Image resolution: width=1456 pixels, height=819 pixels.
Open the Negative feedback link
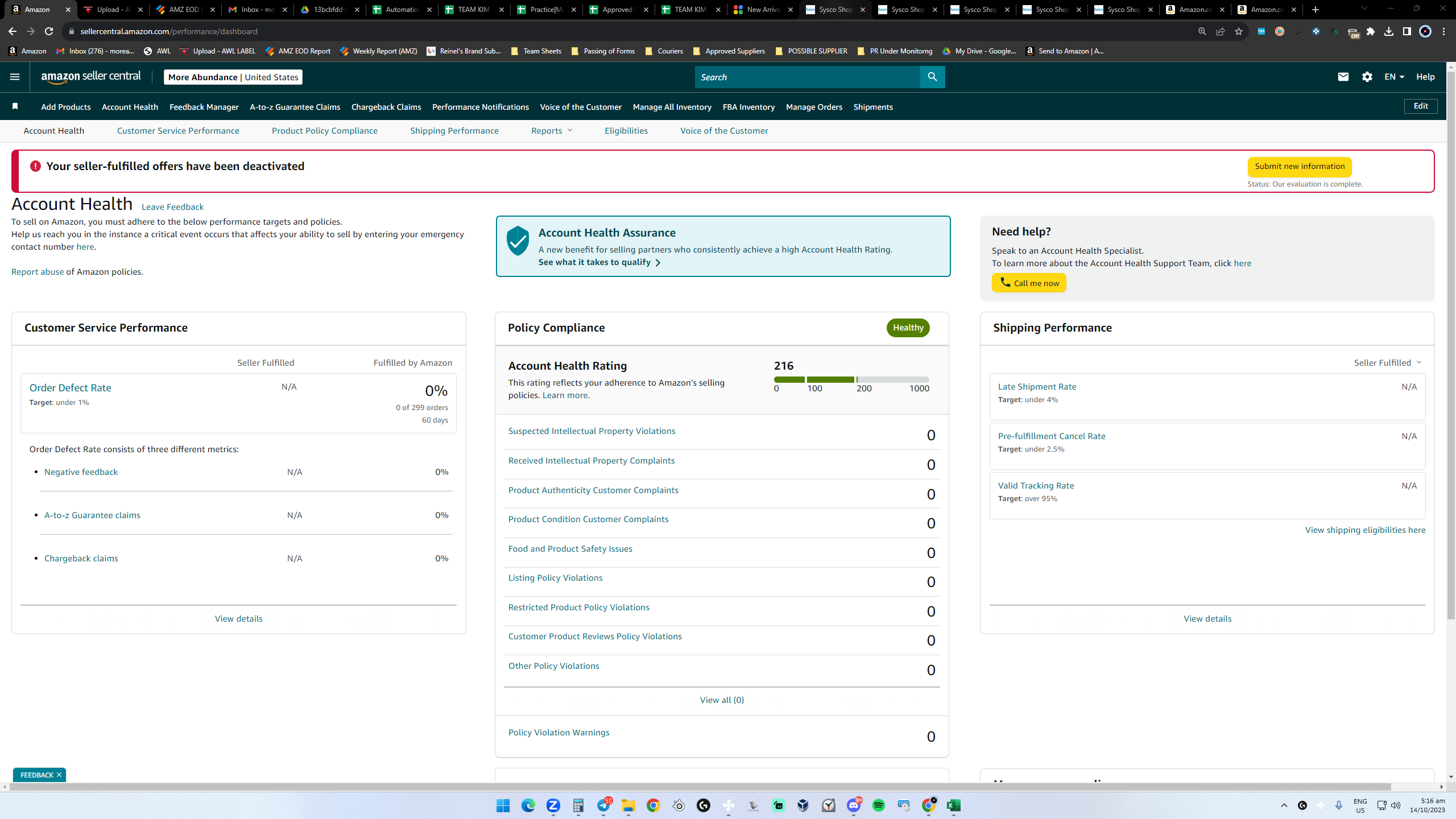[81, 472]
